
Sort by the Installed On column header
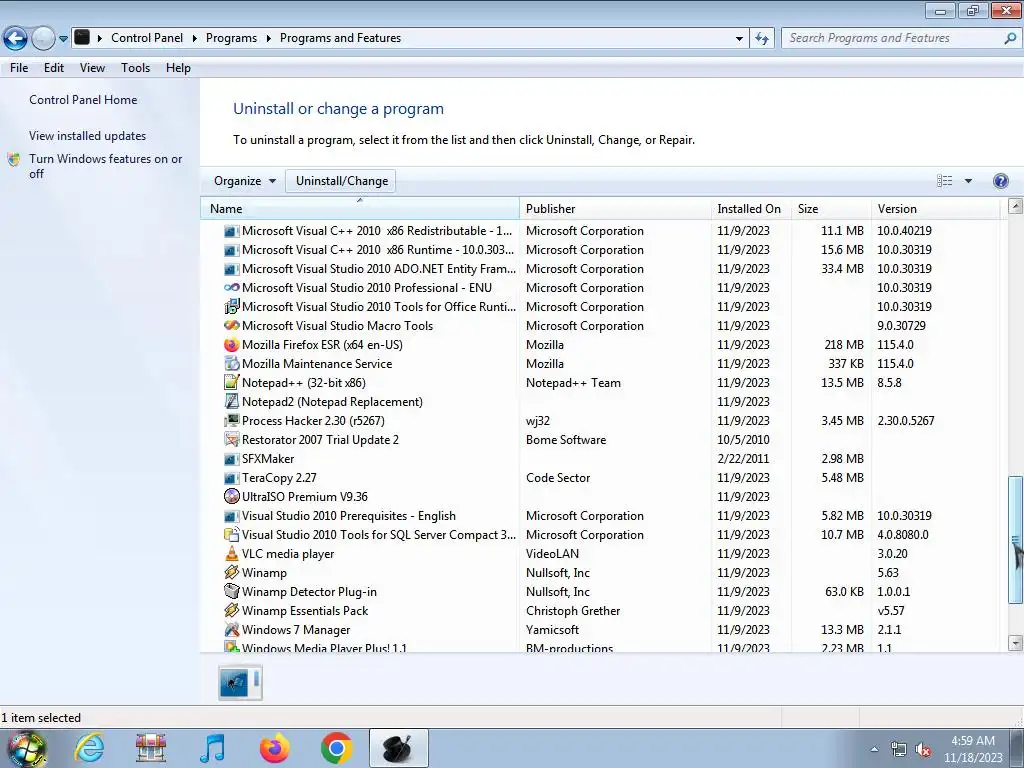coord(751,208)
